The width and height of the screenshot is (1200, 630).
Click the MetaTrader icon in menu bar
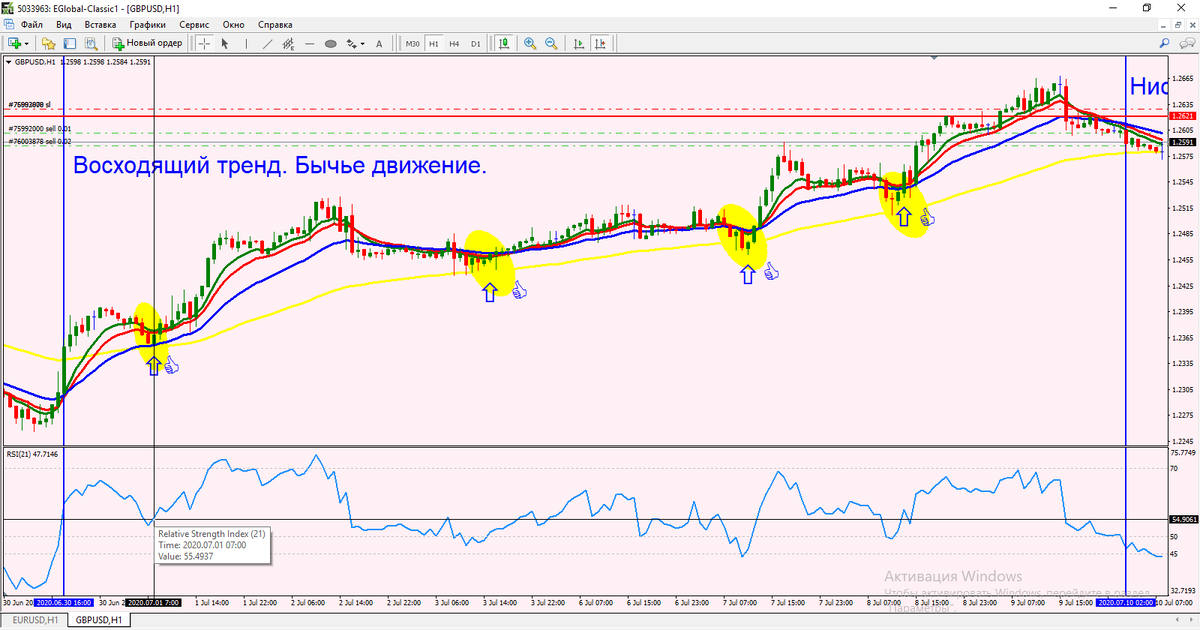click(9, 23)
